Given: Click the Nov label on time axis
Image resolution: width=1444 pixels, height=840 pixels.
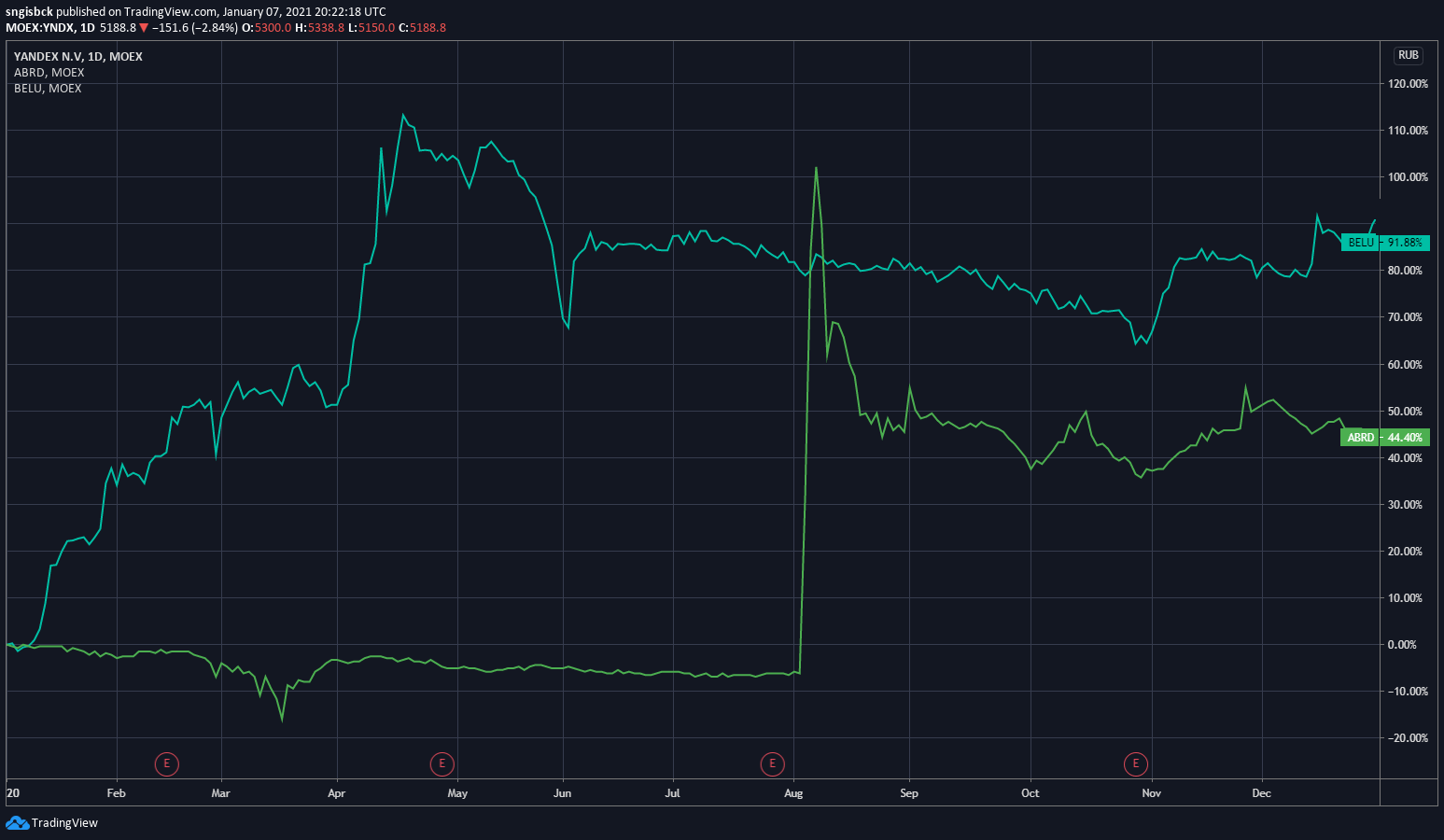Looking at the screenshot, I should (x=1151, y=793).
